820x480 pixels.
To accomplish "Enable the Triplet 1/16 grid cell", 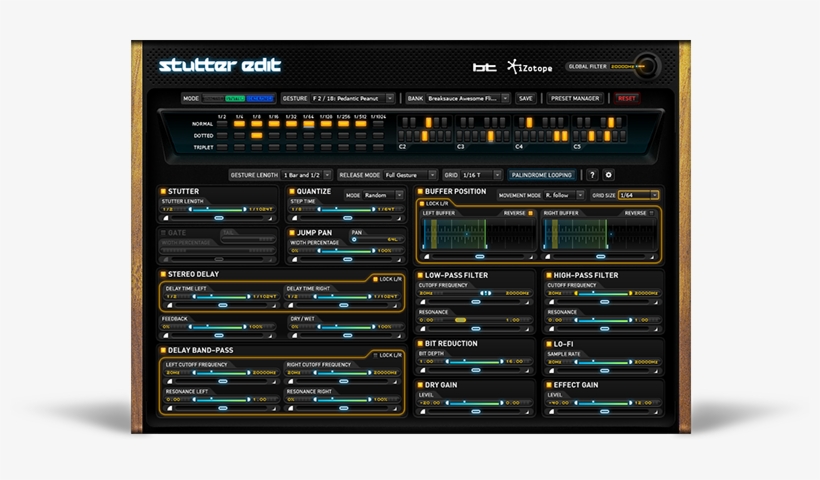I will pyautogui.click(x=274, y=147).
